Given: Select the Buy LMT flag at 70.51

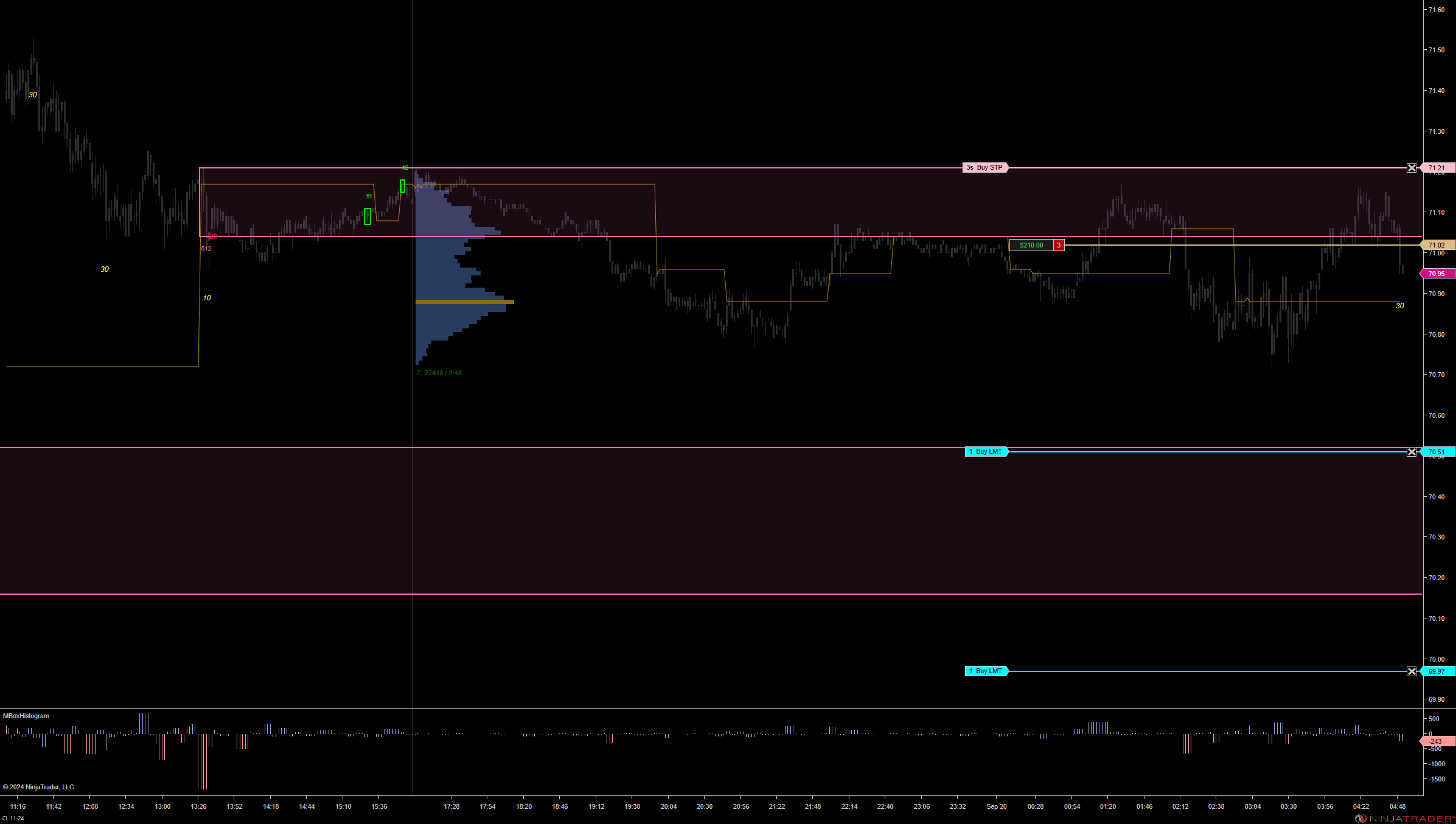Looking at the screenshot, I should tap(986, 452).
